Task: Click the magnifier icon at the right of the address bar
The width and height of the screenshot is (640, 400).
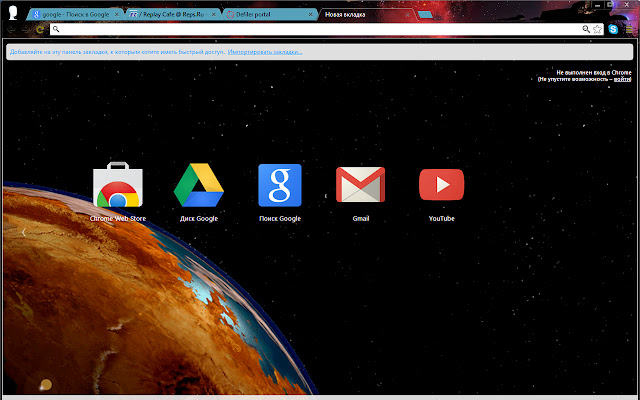Action: 586,29
